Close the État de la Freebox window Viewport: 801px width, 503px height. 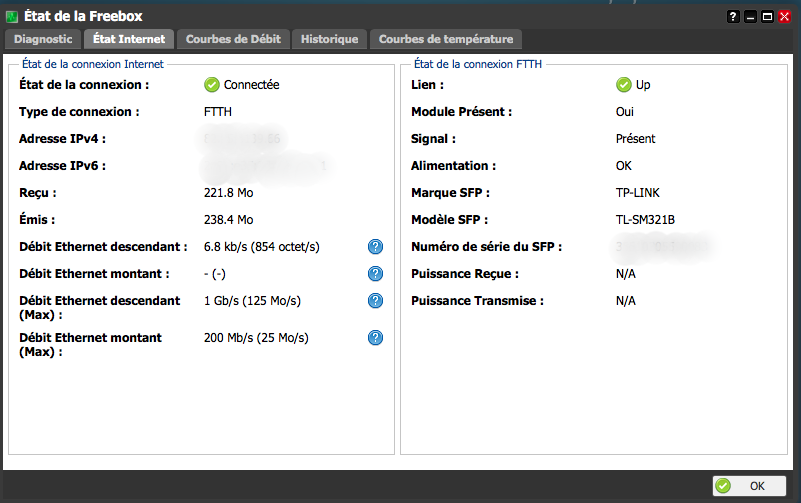[x=784, y=16]
